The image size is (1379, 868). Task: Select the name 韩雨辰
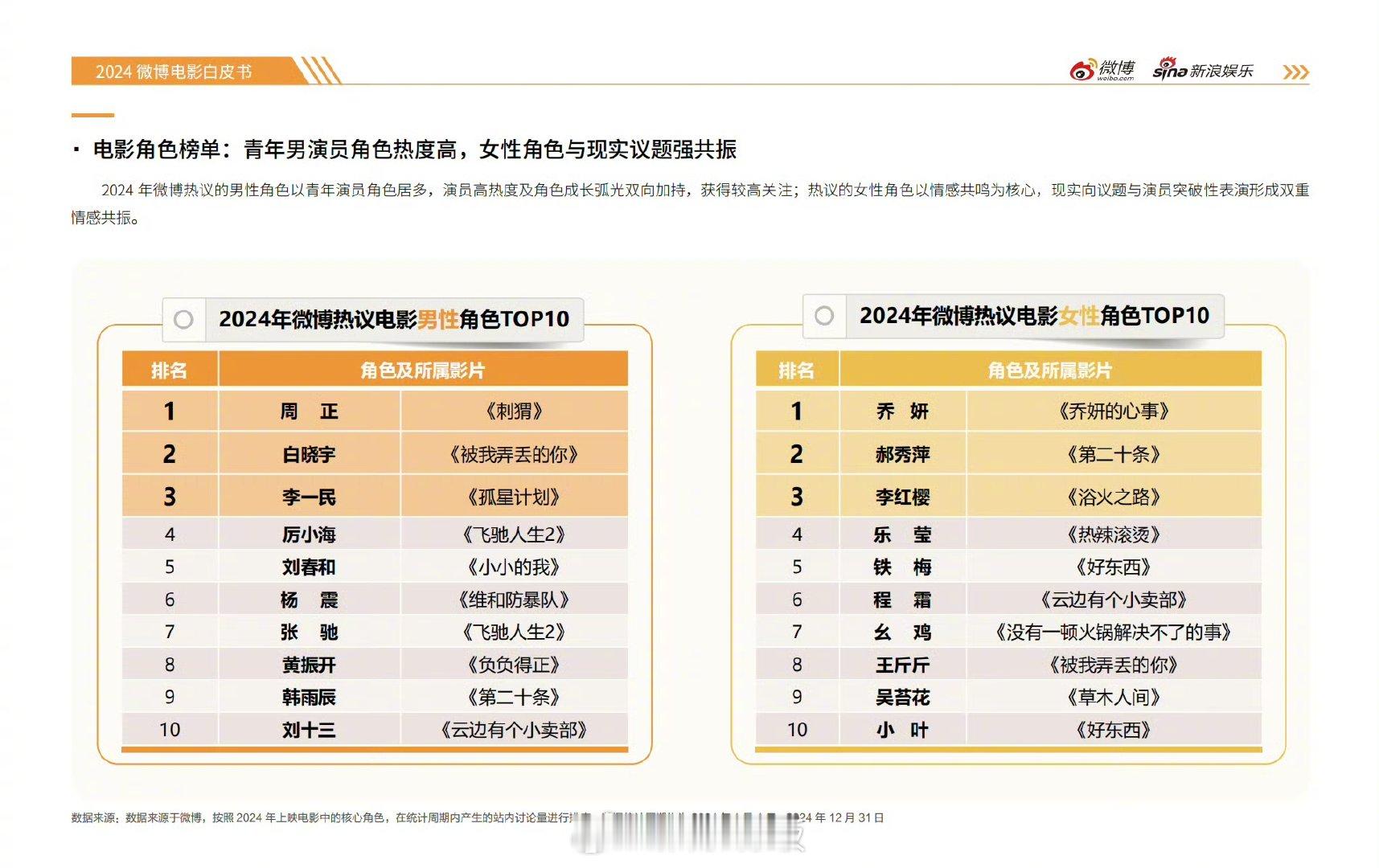[309, 698]
